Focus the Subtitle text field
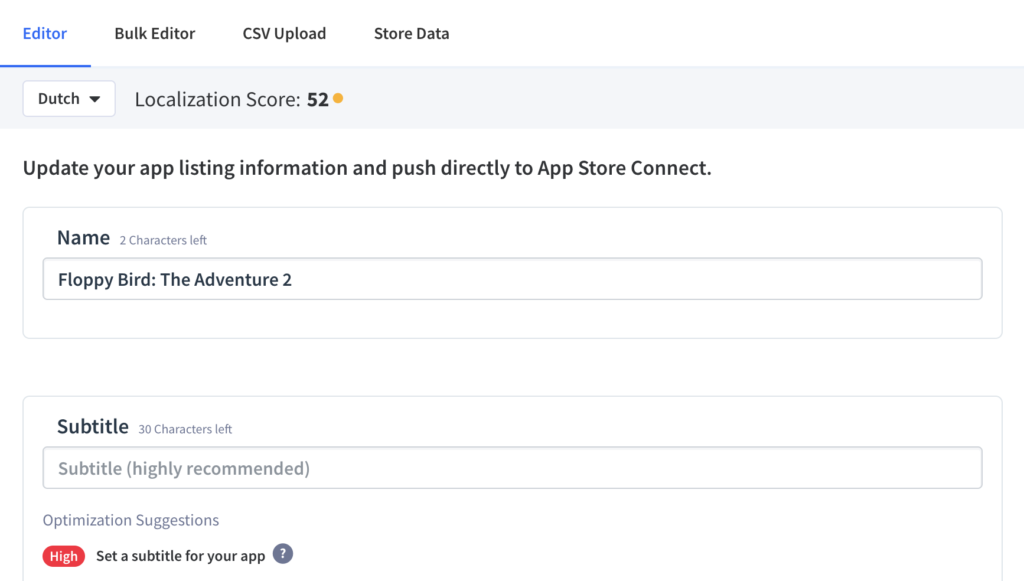The image size is (1024, 581). pos(513,467)
